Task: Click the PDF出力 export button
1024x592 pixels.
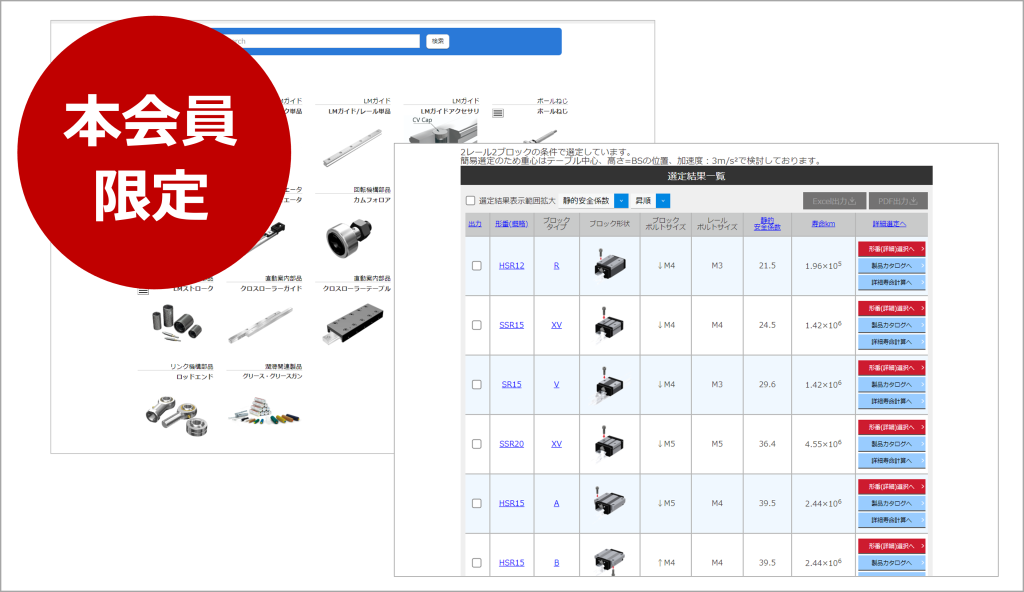Action: pos(898,201)
